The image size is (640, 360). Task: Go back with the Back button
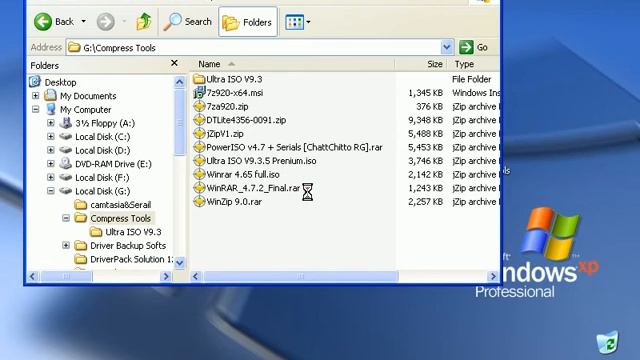pos(54,22)
